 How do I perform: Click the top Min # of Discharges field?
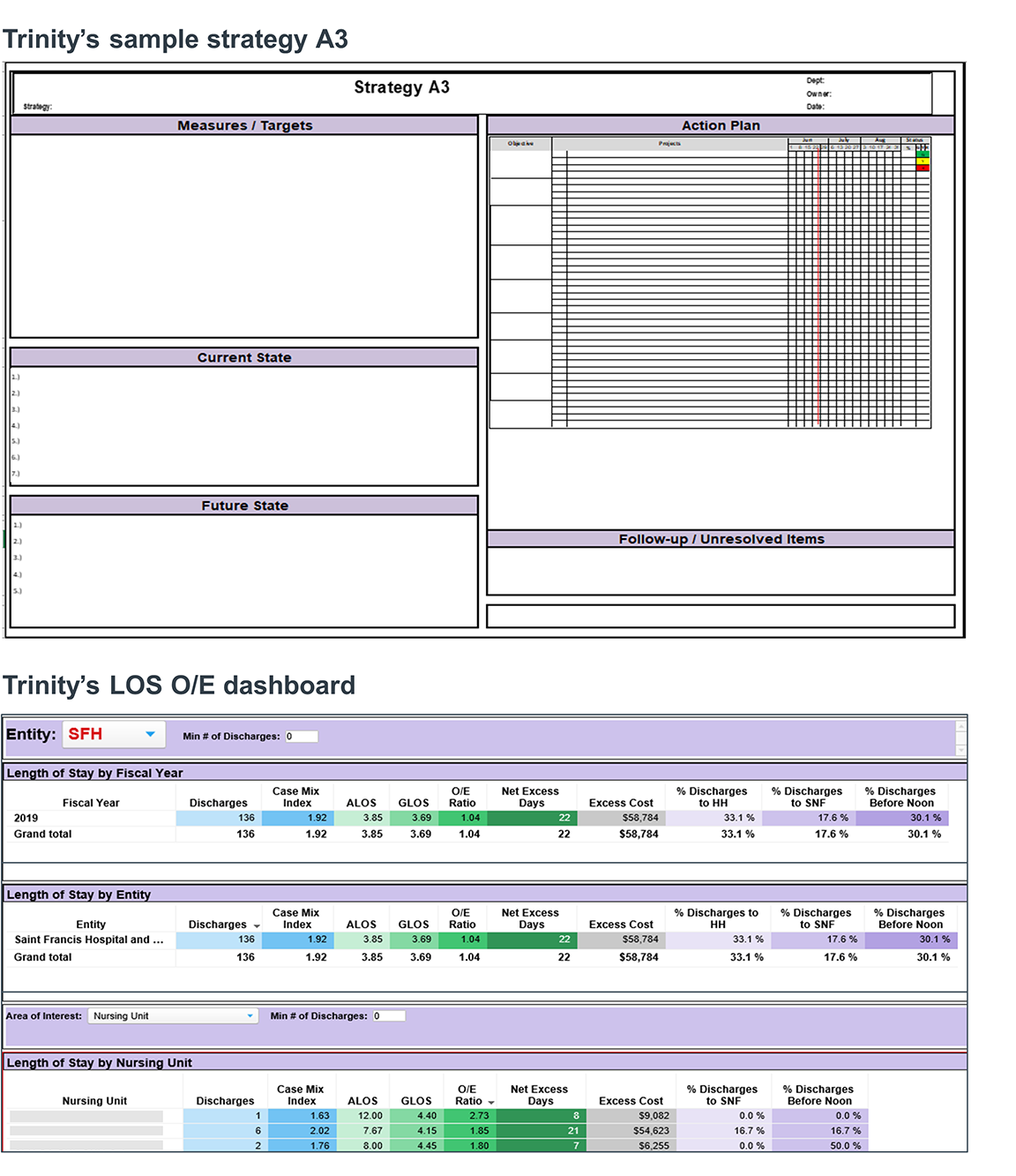click(x=301, y=737)
